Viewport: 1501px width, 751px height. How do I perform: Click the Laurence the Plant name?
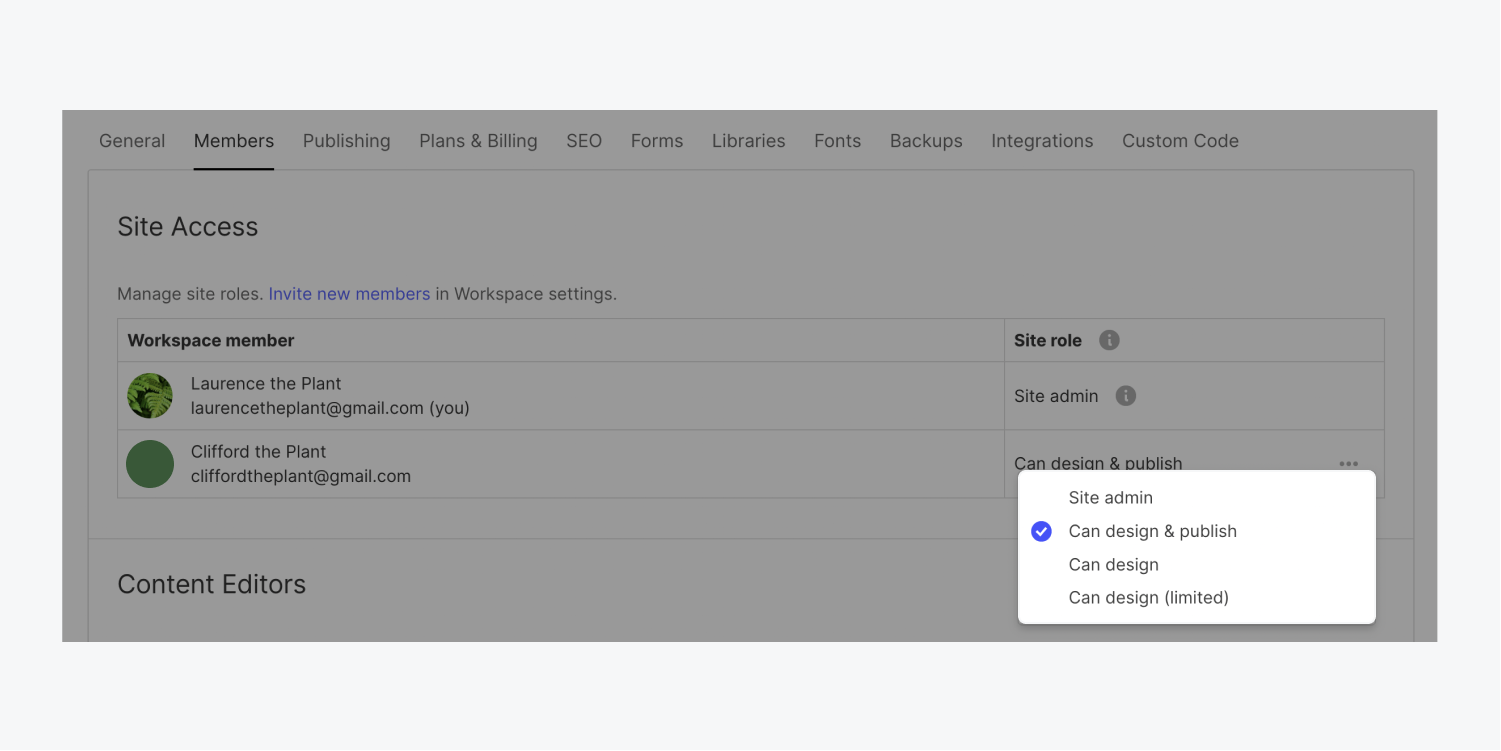coord(266,384)
